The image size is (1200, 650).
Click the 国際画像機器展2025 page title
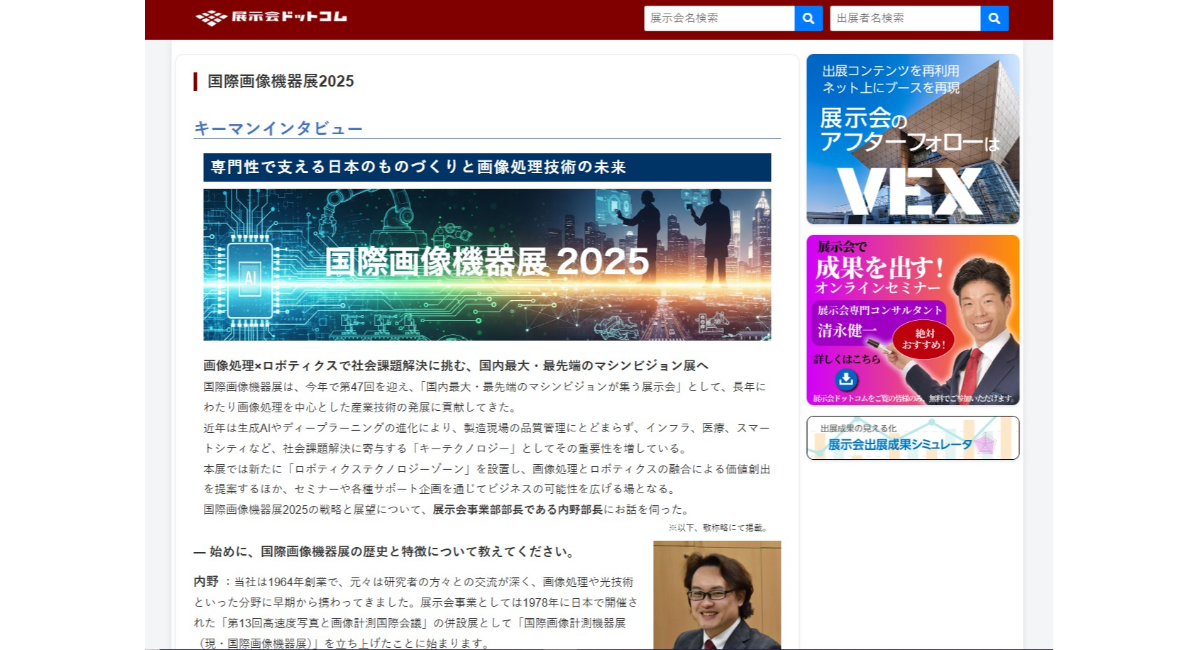(280, 81)
